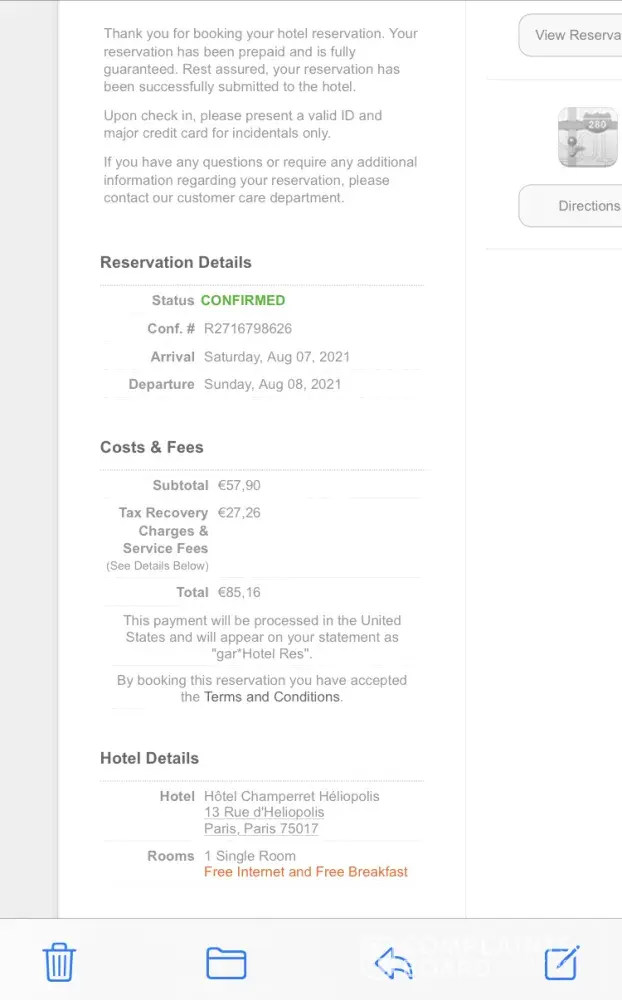Image resolution: width=622 pixels, height=1000 pixels.
Task: Tap arrival date Saturday, Aug 07, 2021
Action: 277,357
